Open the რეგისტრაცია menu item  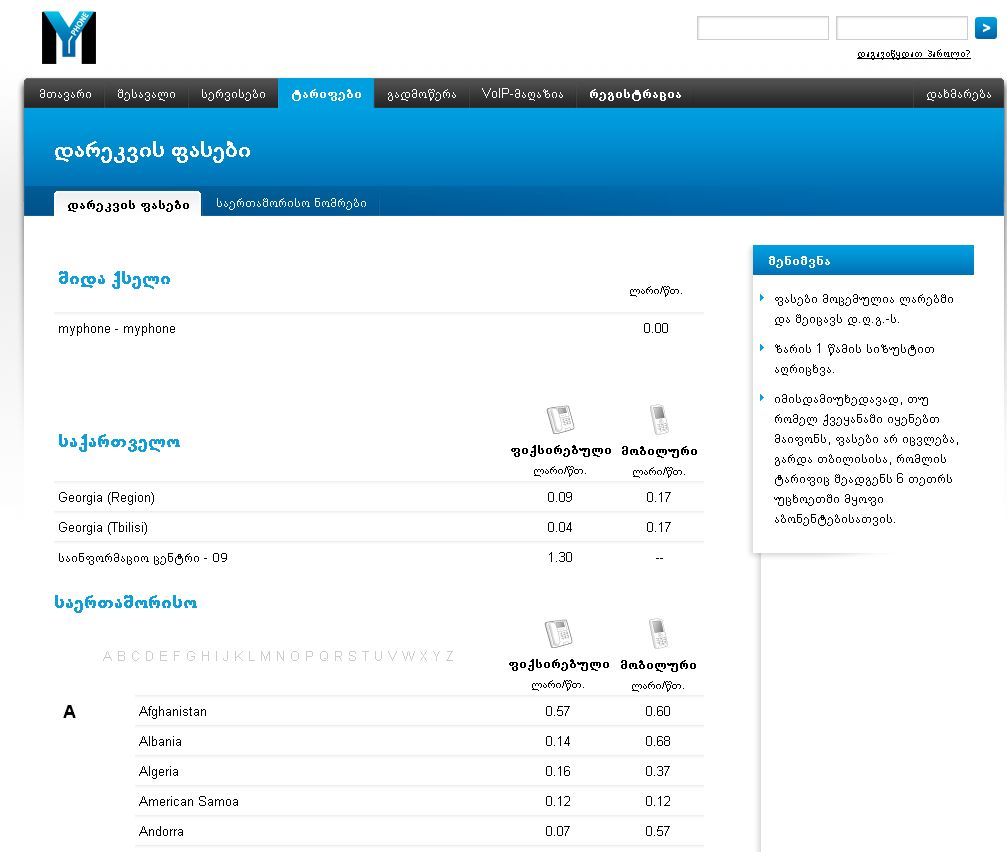(635, 94)
